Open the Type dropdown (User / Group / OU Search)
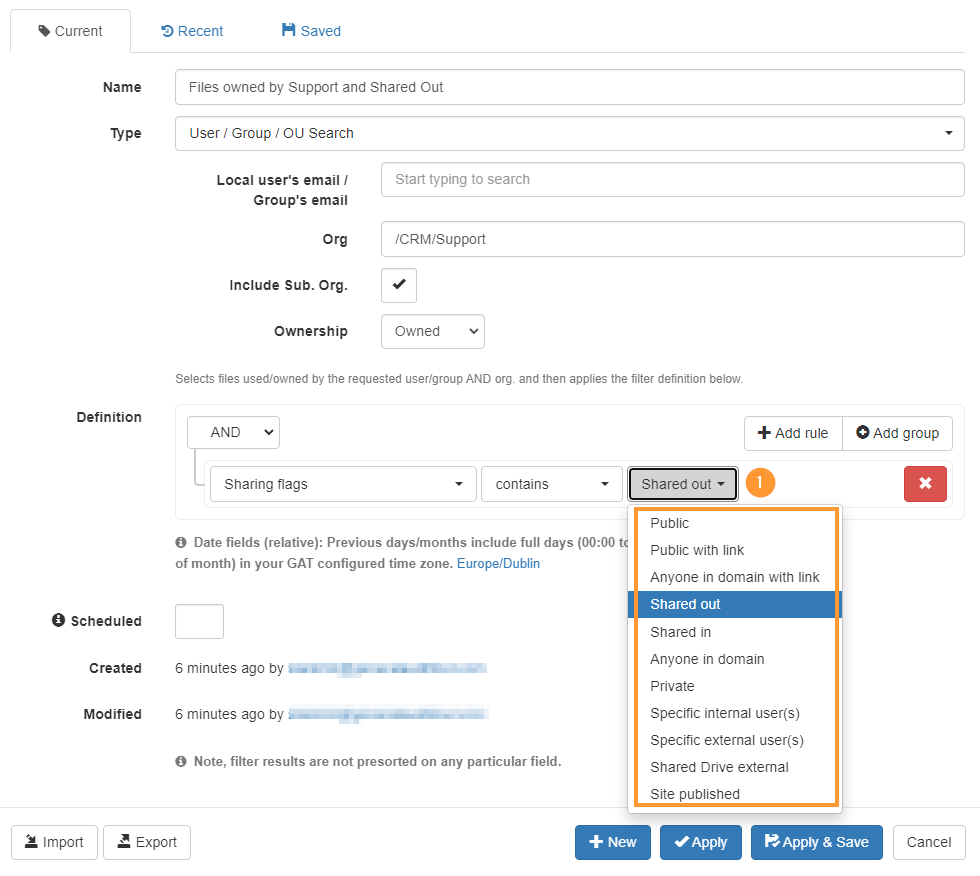Image resolution: width=980 pixels, height=876 pixels. (569, 133)
